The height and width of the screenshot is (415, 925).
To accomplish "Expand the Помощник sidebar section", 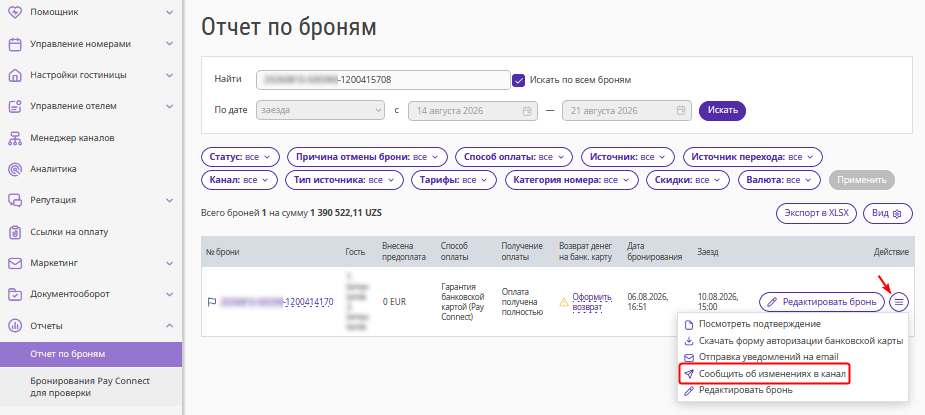I will [x=170, y=12].
